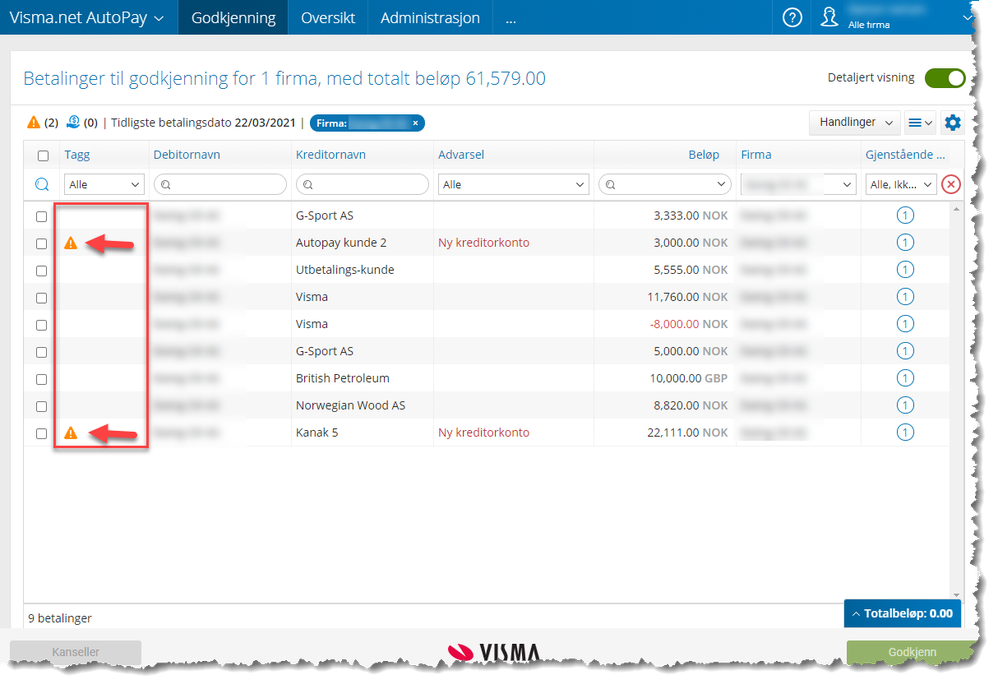The height and width of the screenshot is (685, 998).
Task: Click warning tag on Kanak 5 row
Action: 71,433
